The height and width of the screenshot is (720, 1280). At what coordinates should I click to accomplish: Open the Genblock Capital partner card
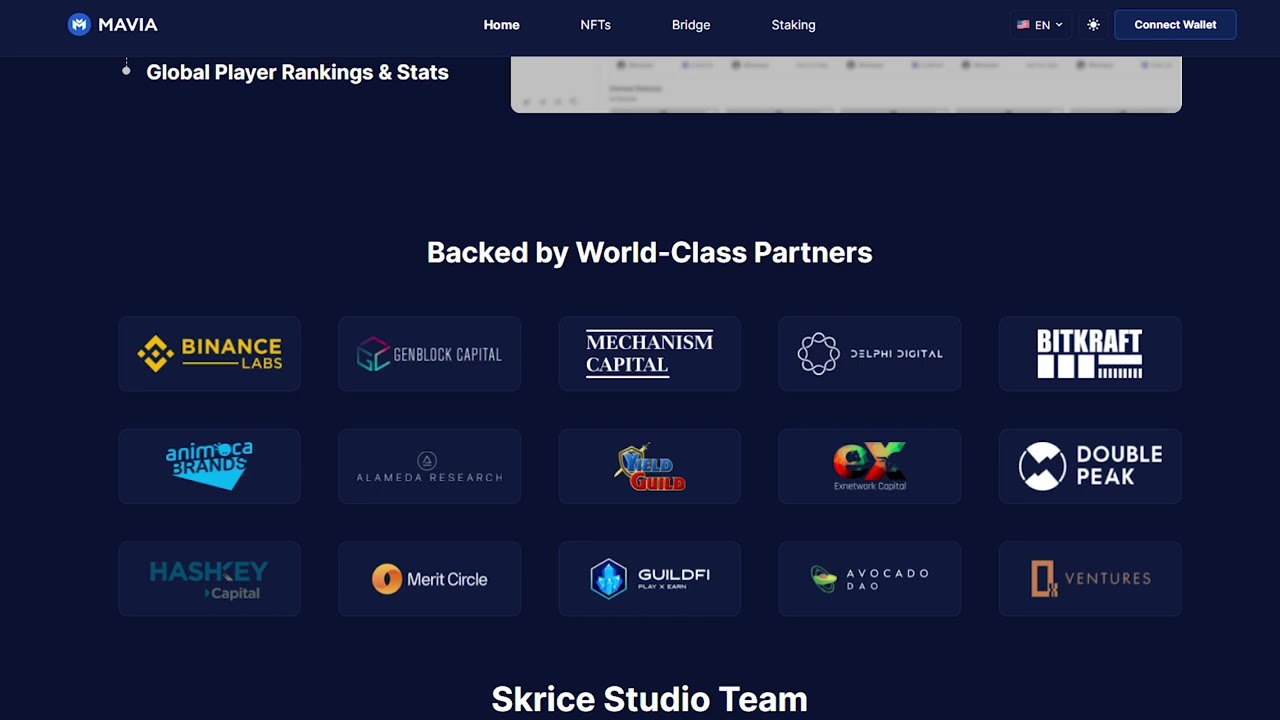(429, 354)
